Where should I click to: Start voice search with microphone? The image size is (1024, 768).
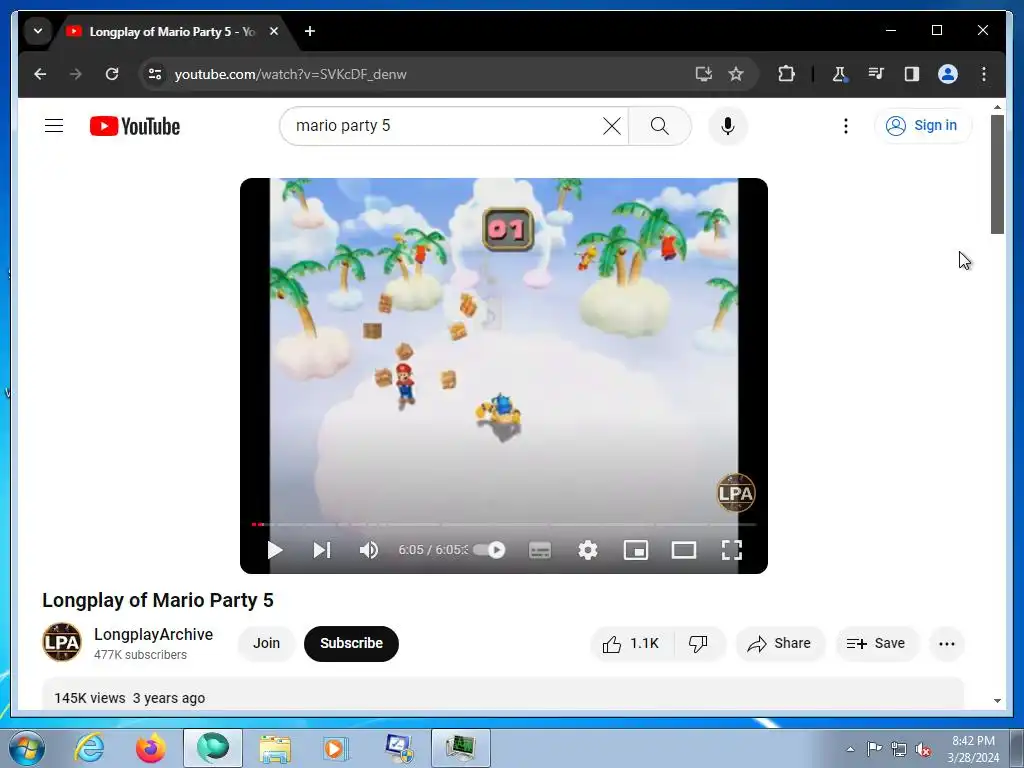728,125
